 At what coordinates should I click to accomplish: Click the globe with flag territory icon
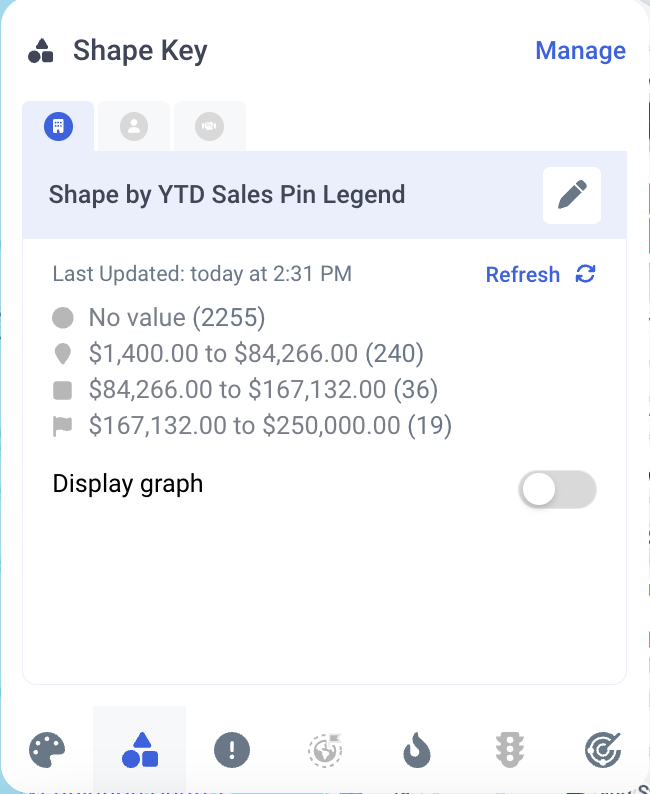coord(325,749)
